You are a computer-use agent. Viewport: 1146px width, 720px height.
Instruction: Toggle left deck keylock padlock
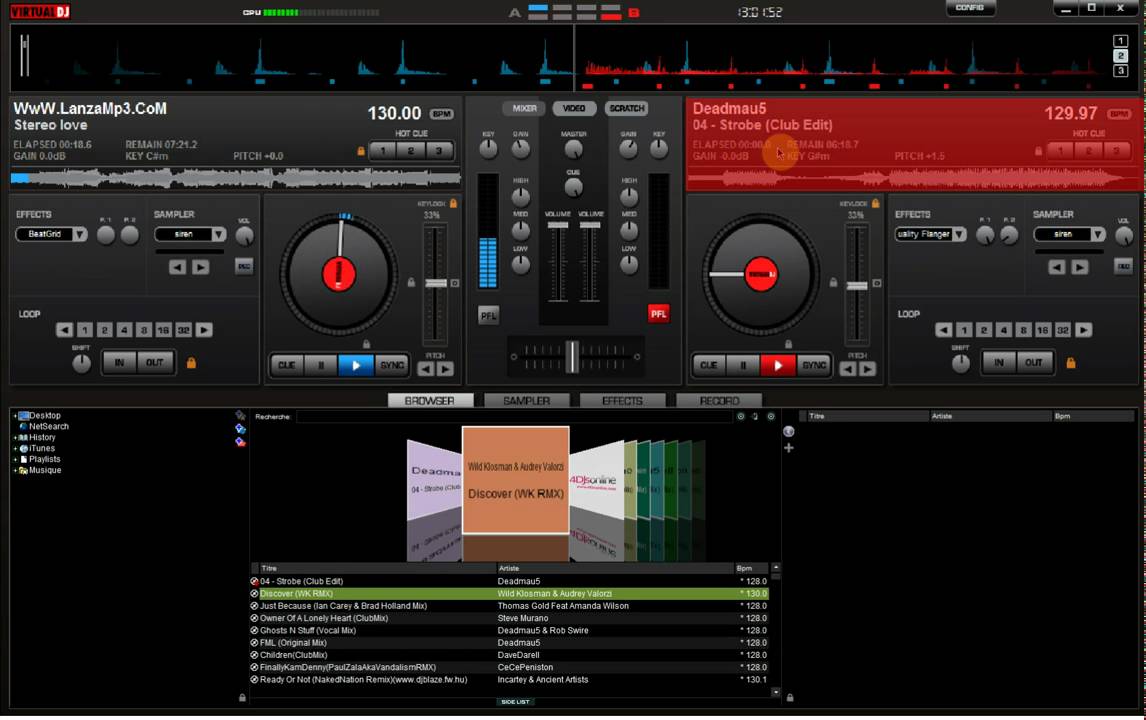tap(453, 203)
